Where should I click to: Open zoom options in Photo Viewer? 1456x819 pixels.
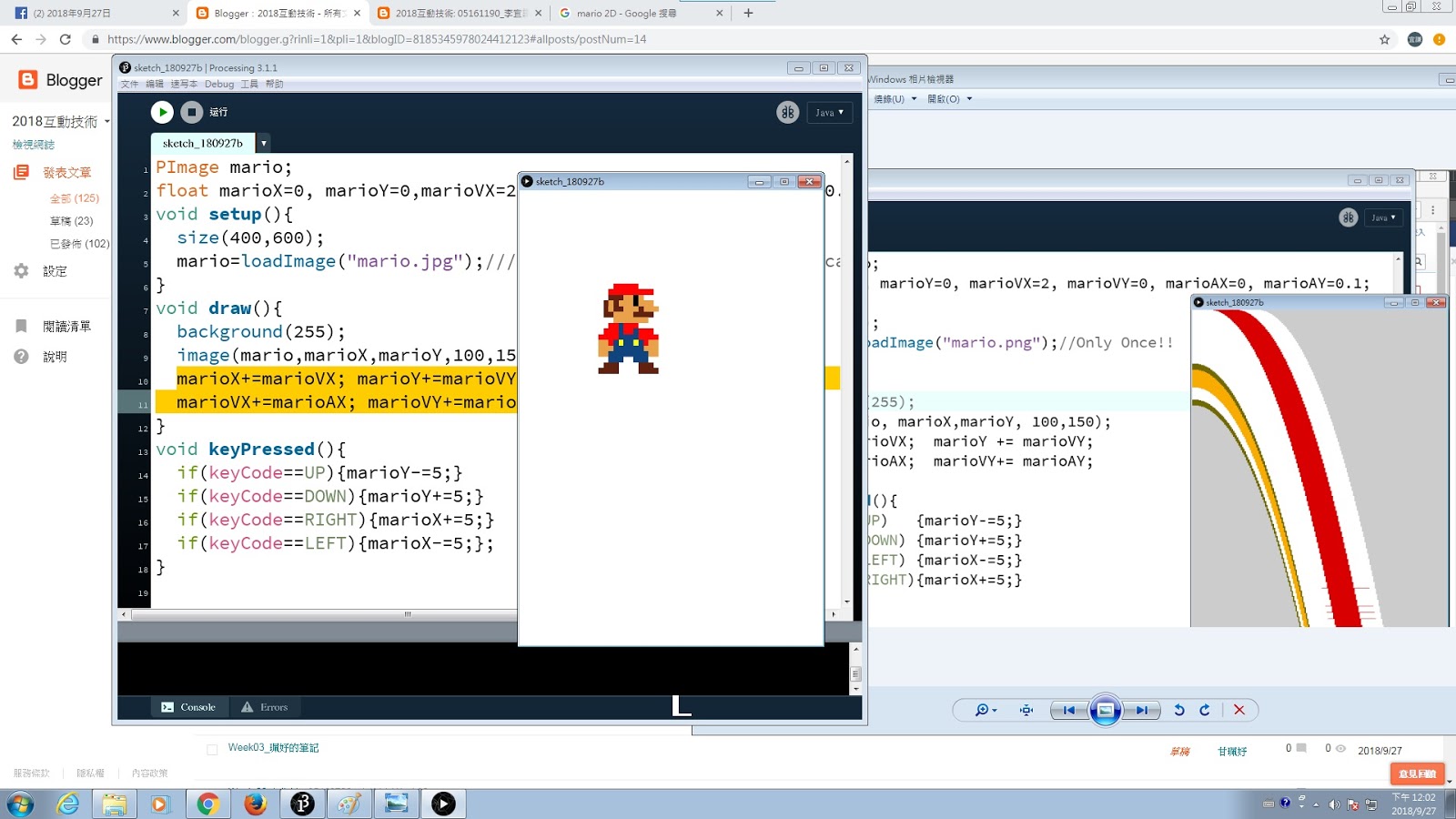[x=986, y=710]
